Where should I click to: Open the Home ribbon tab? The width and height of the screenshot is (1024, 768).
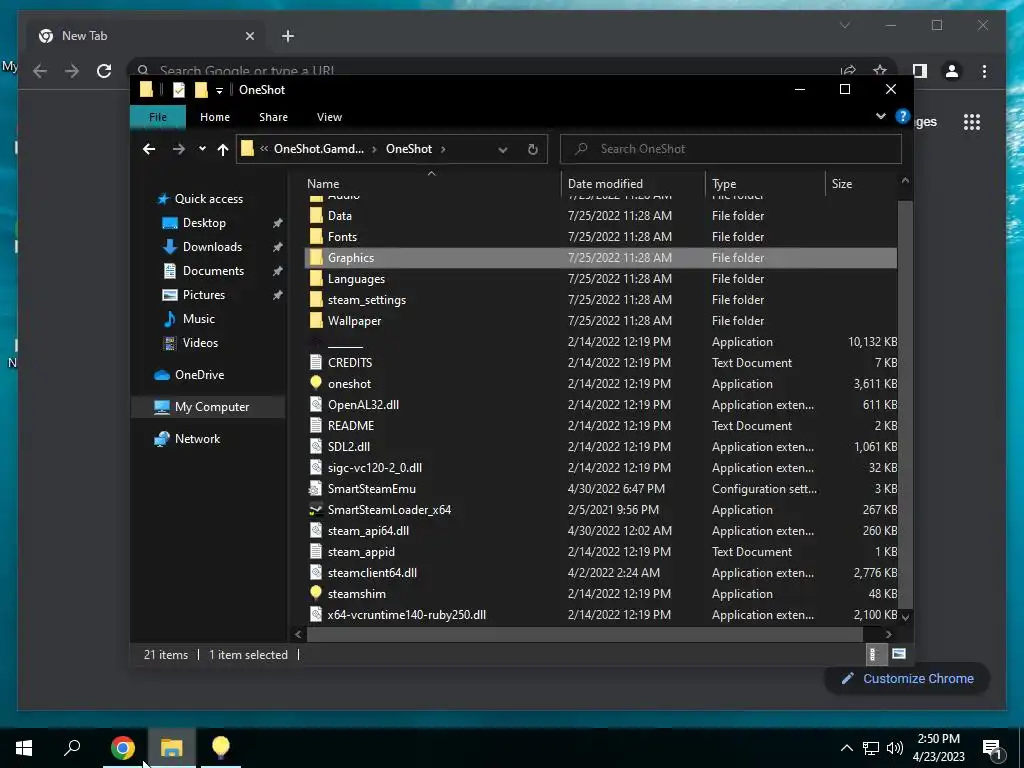tap(215, 117)
